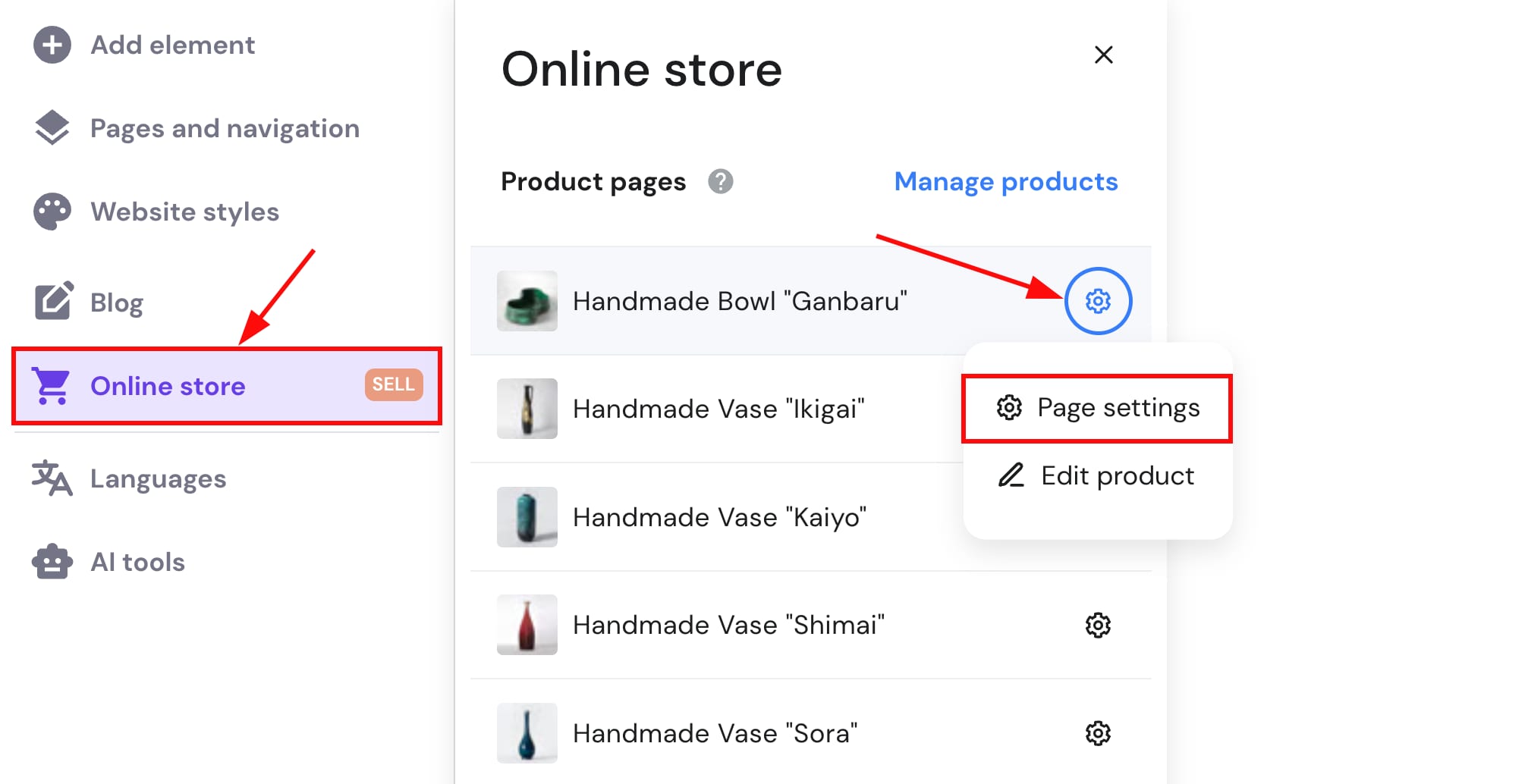Click the Handmade Bowl "Ganbaru" thumbnail
The width and height of the screenshot is (1528, 784).
[x=527, y=301]
